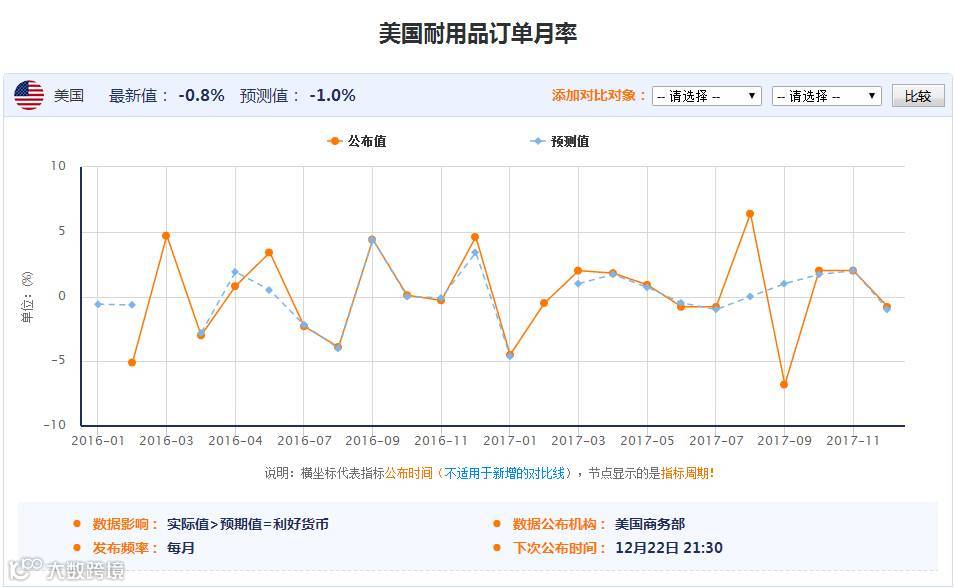Click the 比较 button

[918, 96]
